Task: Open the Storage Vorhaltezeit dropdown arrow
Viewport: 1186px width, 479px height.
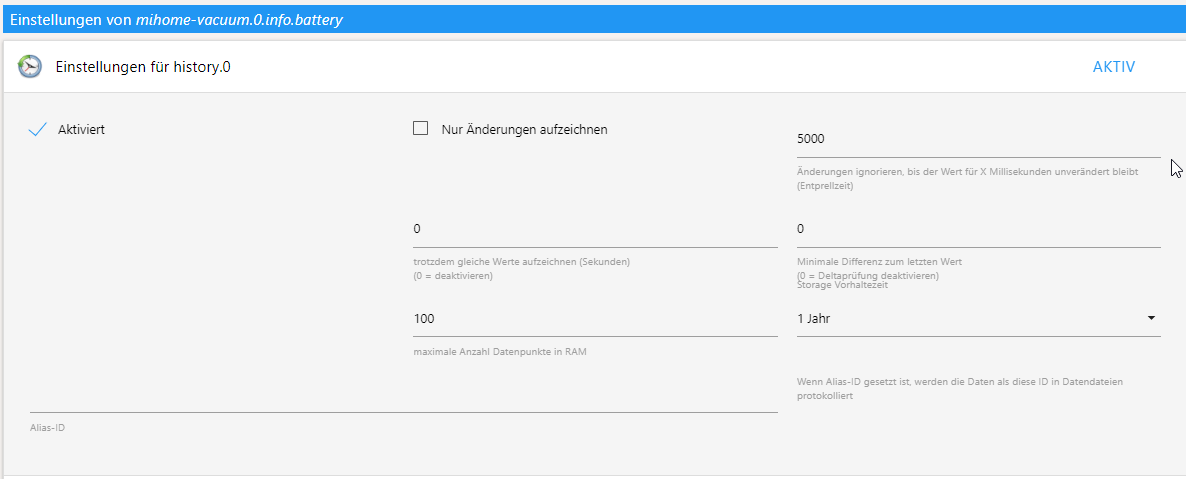Action: pyautogui.click(x=1151, y=319)
